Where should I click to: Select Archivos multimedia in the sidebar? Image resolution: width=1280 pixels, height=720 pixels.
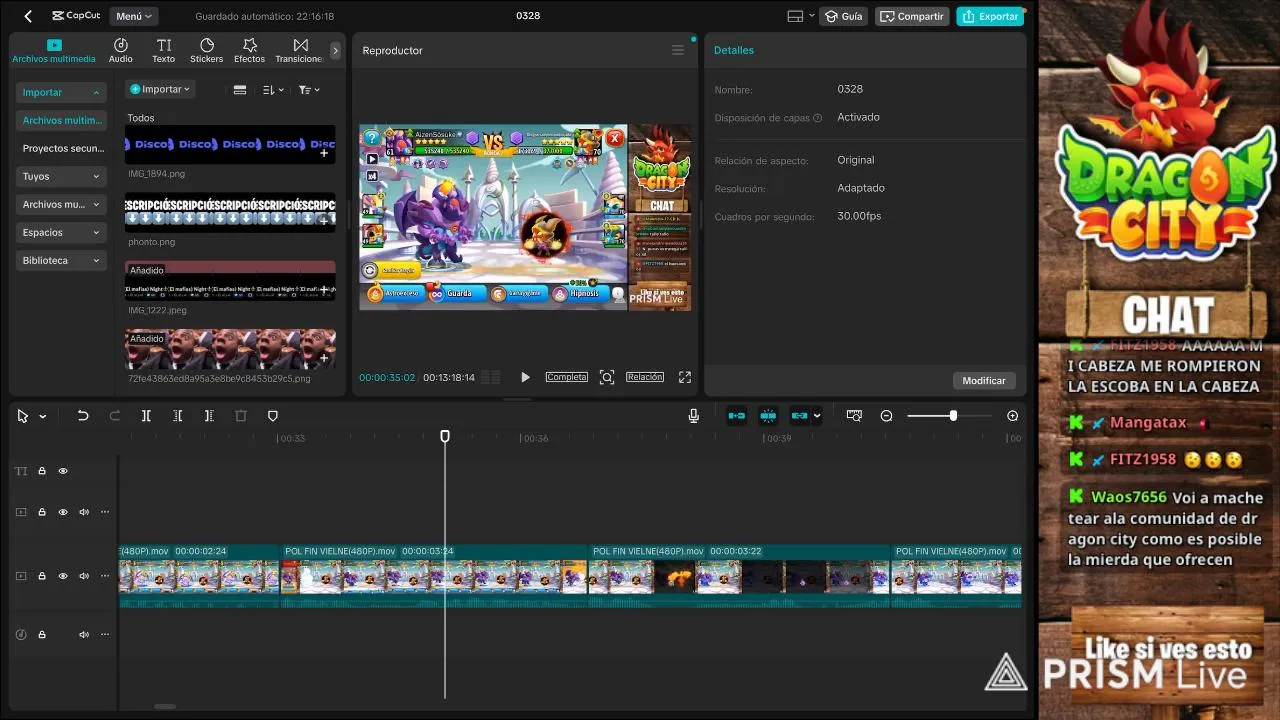(x=60, y=120)
